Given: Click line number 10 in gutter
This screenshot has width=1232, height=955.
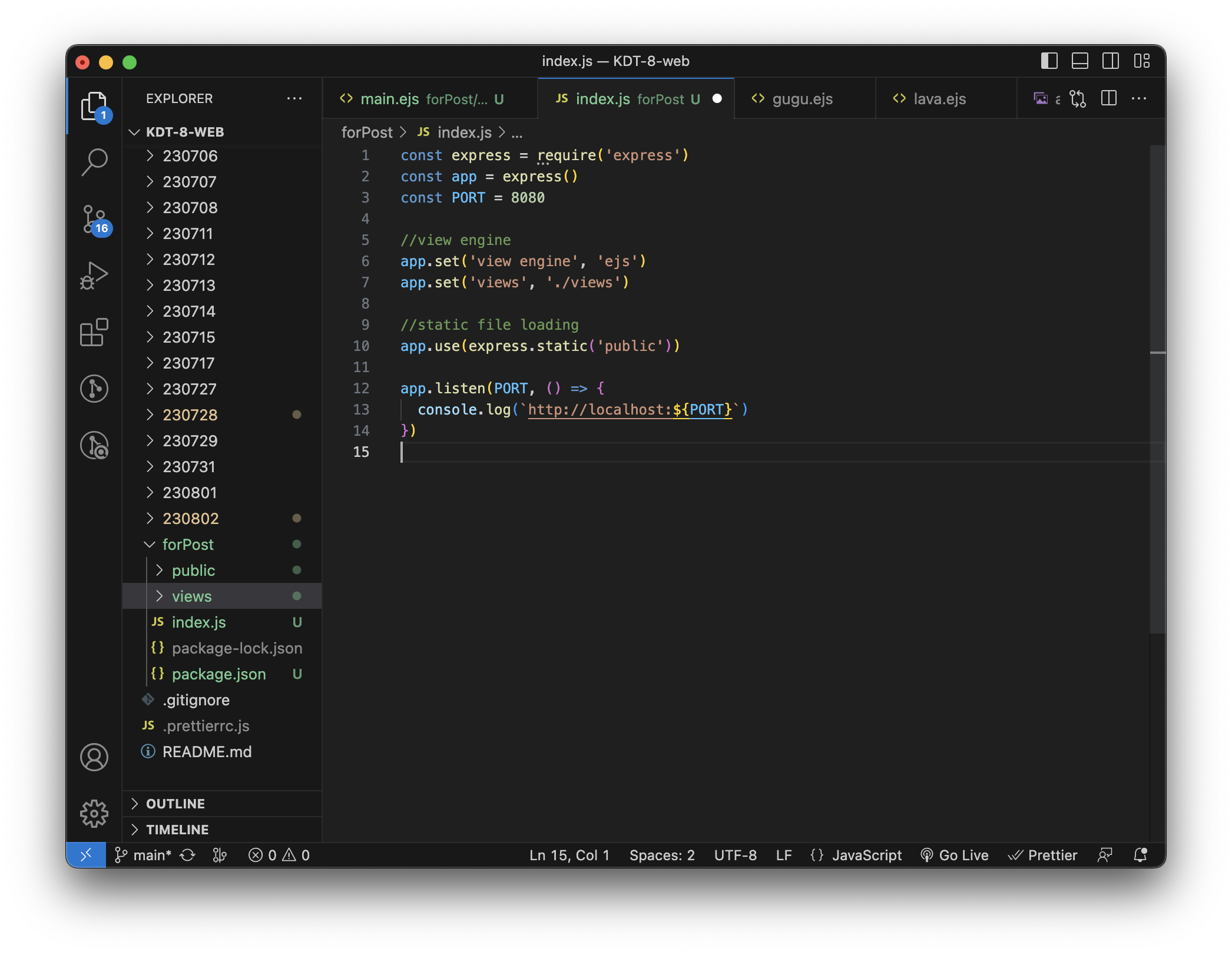Looking at the screenshot, I should click(361, 346).
